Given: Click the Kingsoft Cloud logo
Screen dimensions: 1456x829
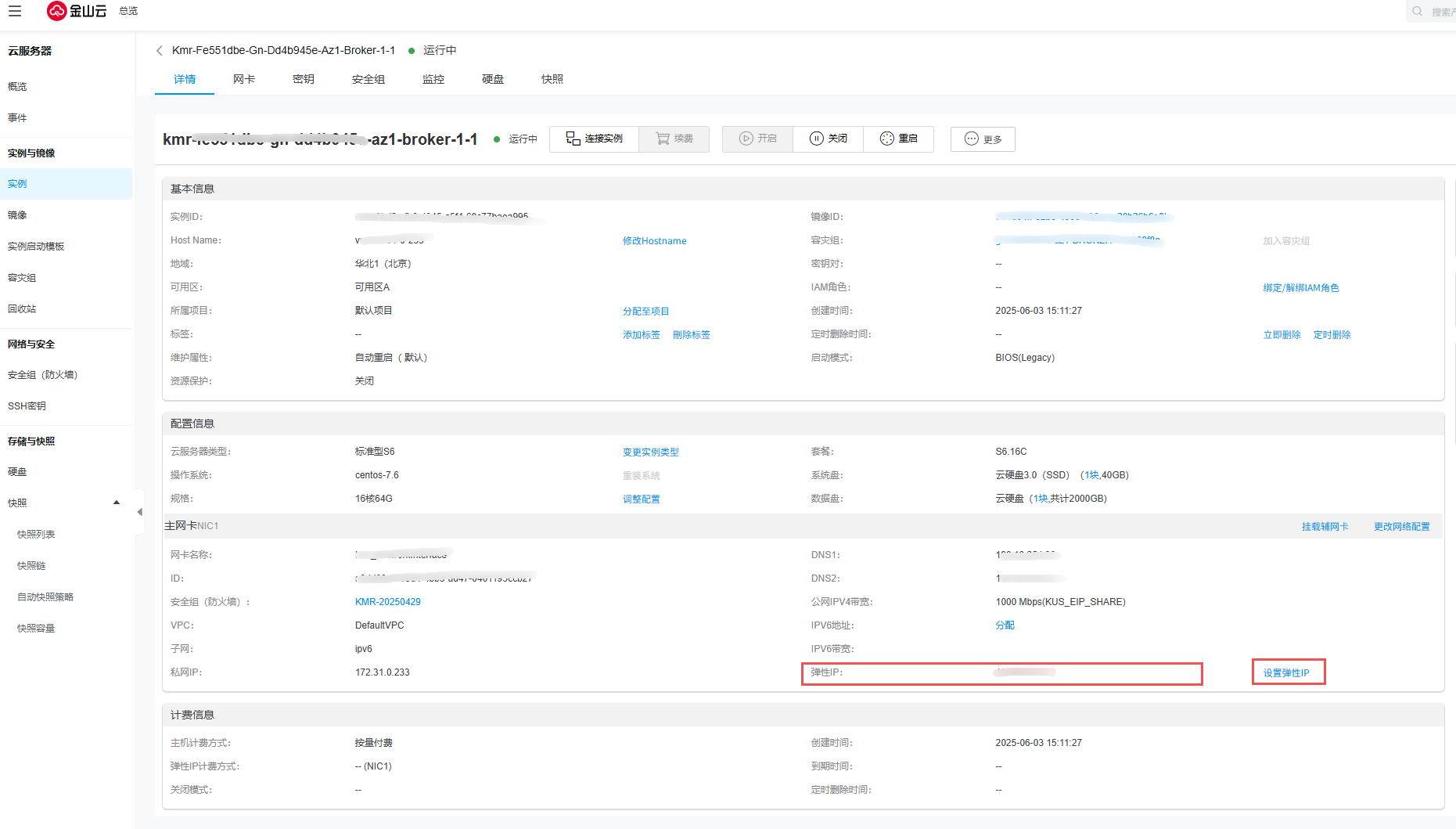Looking at the screenshot, I should click(77, 11).
